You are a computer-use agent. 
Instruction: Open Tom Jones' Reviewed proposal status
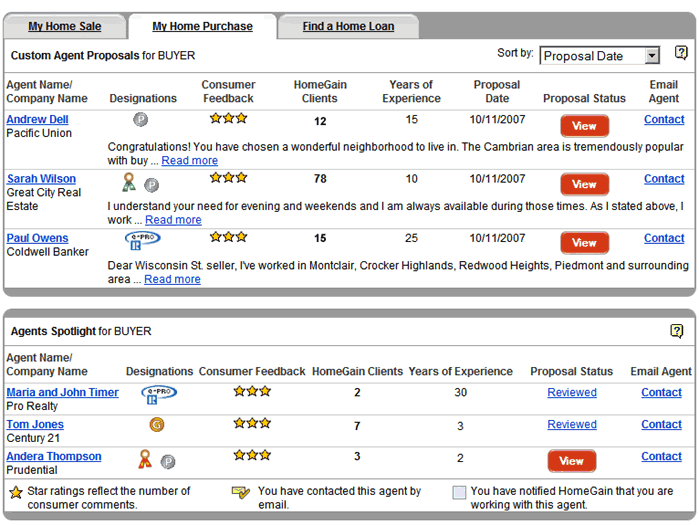[x=572, y=425]
